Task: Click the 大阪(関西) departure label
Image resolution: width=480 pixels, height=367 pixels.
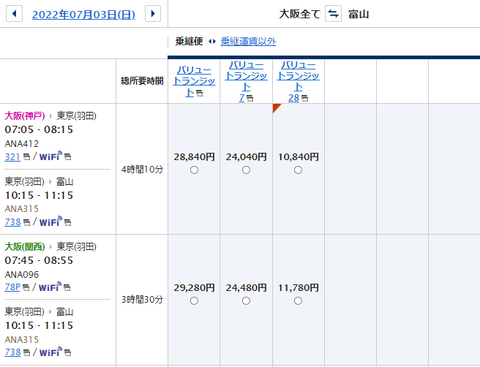Action: pyautogui.click(x=25, y=247)
